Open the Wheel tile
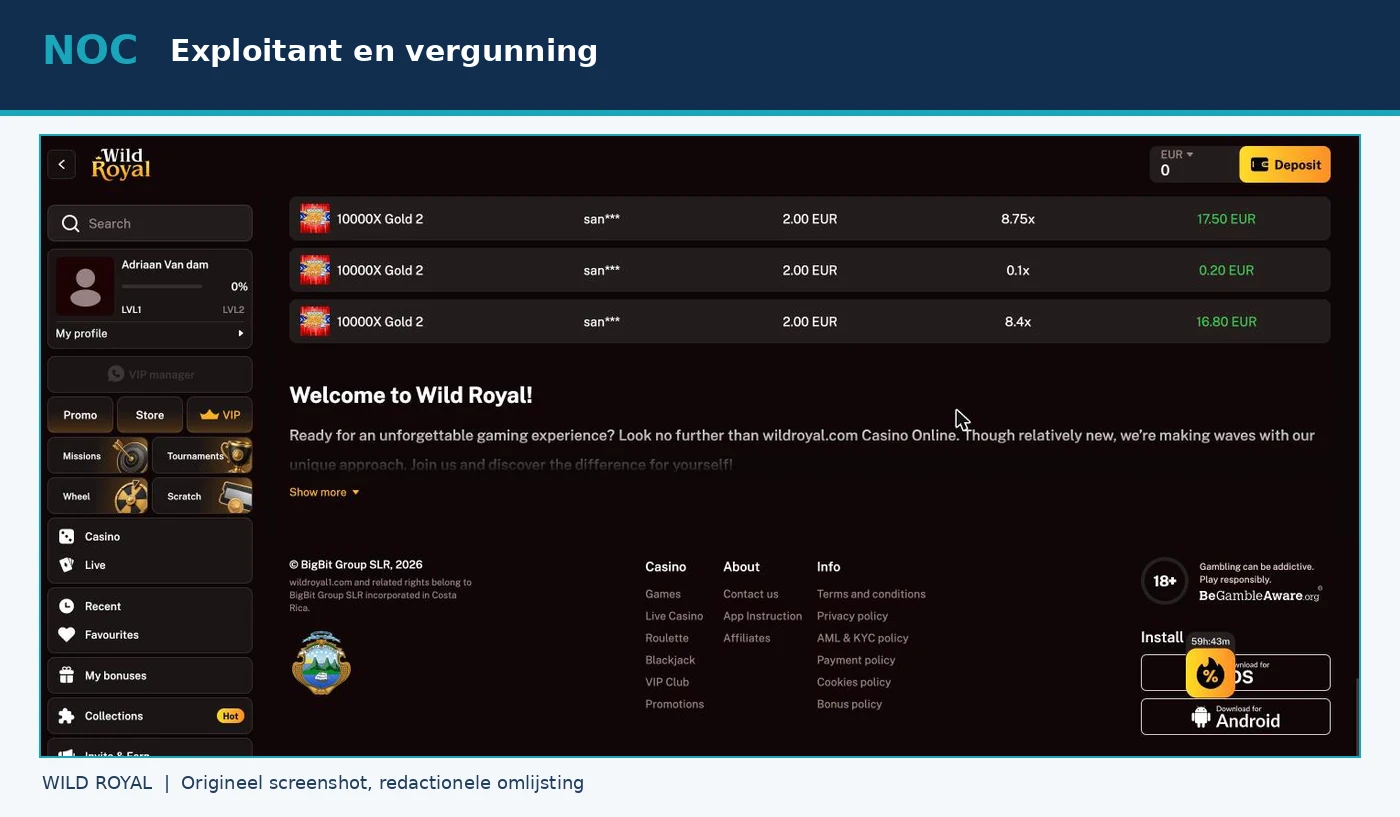Screen dimensions: 1400x817 tap(98, 496)
